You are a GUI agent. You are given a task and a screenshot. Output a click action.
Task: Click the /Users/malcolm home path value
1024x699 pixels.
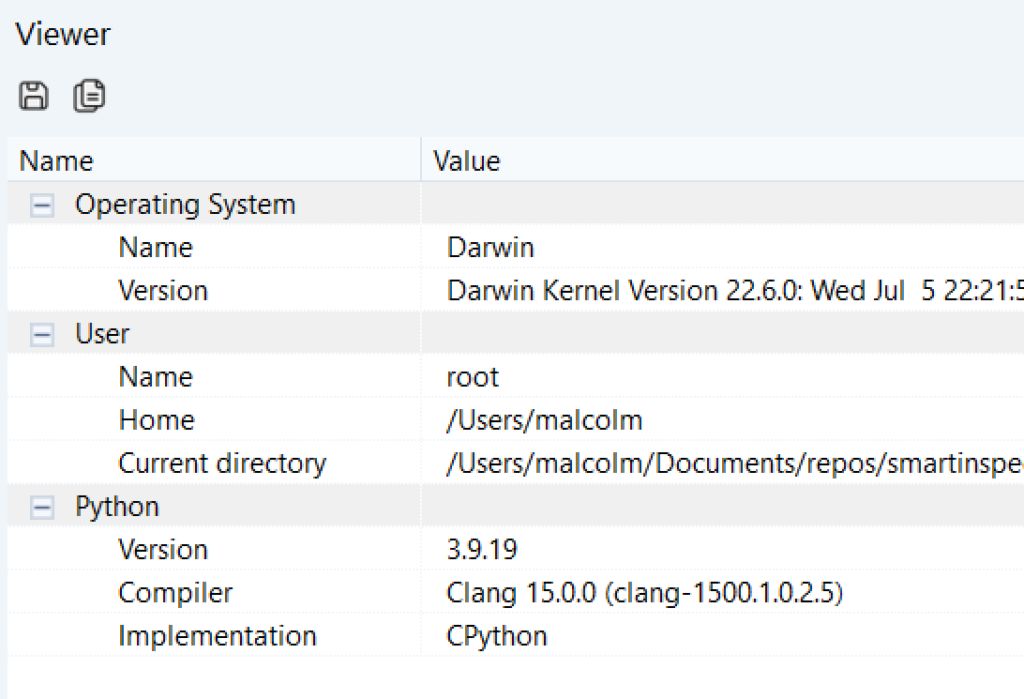coord(545,420)
